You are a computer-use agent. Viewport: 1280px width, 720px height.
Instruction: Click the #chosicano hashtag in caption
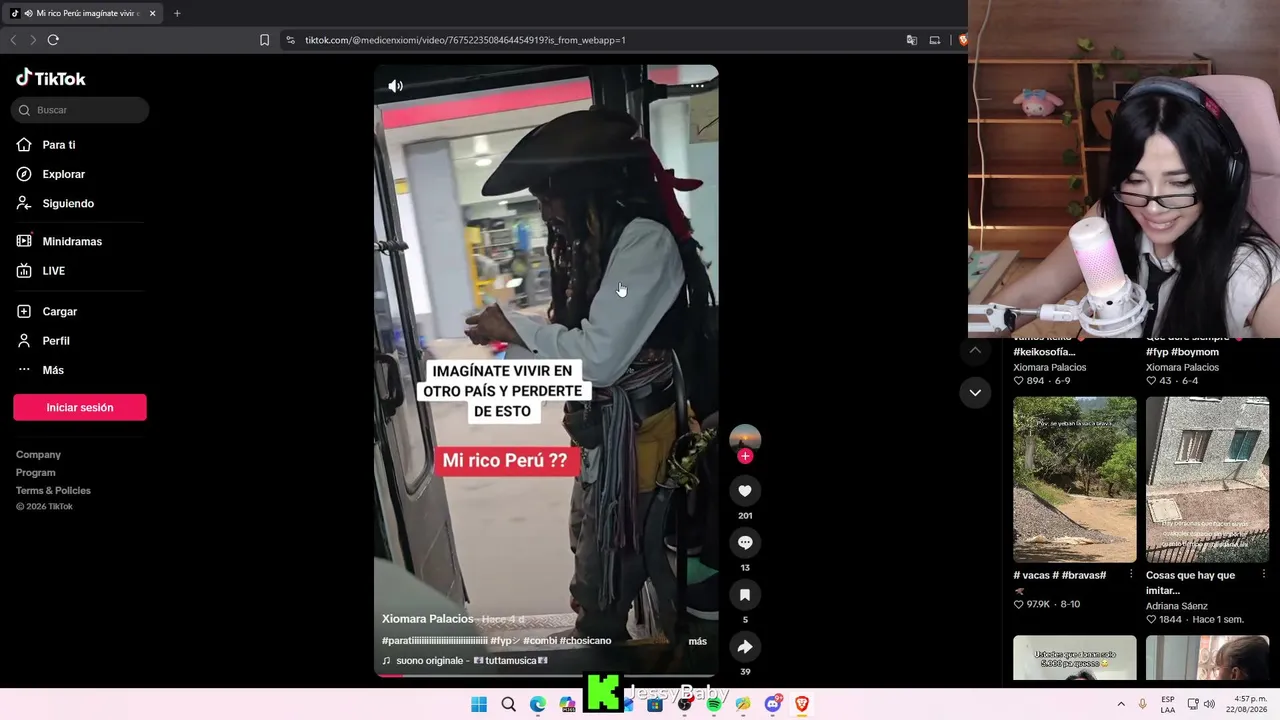click(585, 641)
